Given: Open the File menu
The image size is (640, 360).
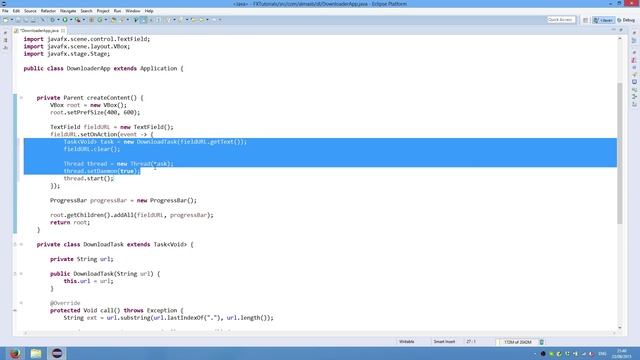Looking at the screenshot, I should click(5, 11).
